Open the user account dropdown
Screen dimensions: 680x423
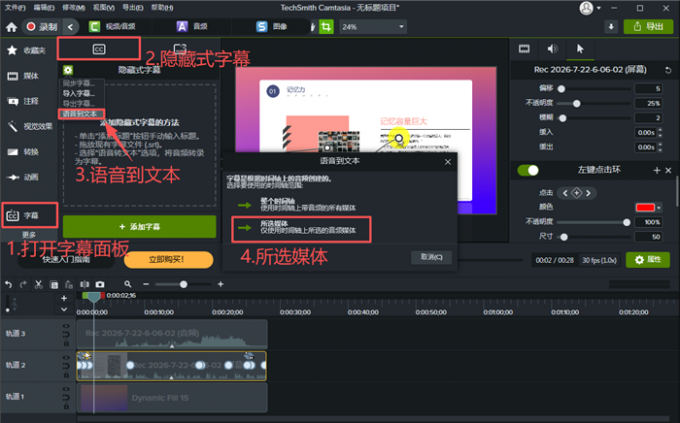590,8
